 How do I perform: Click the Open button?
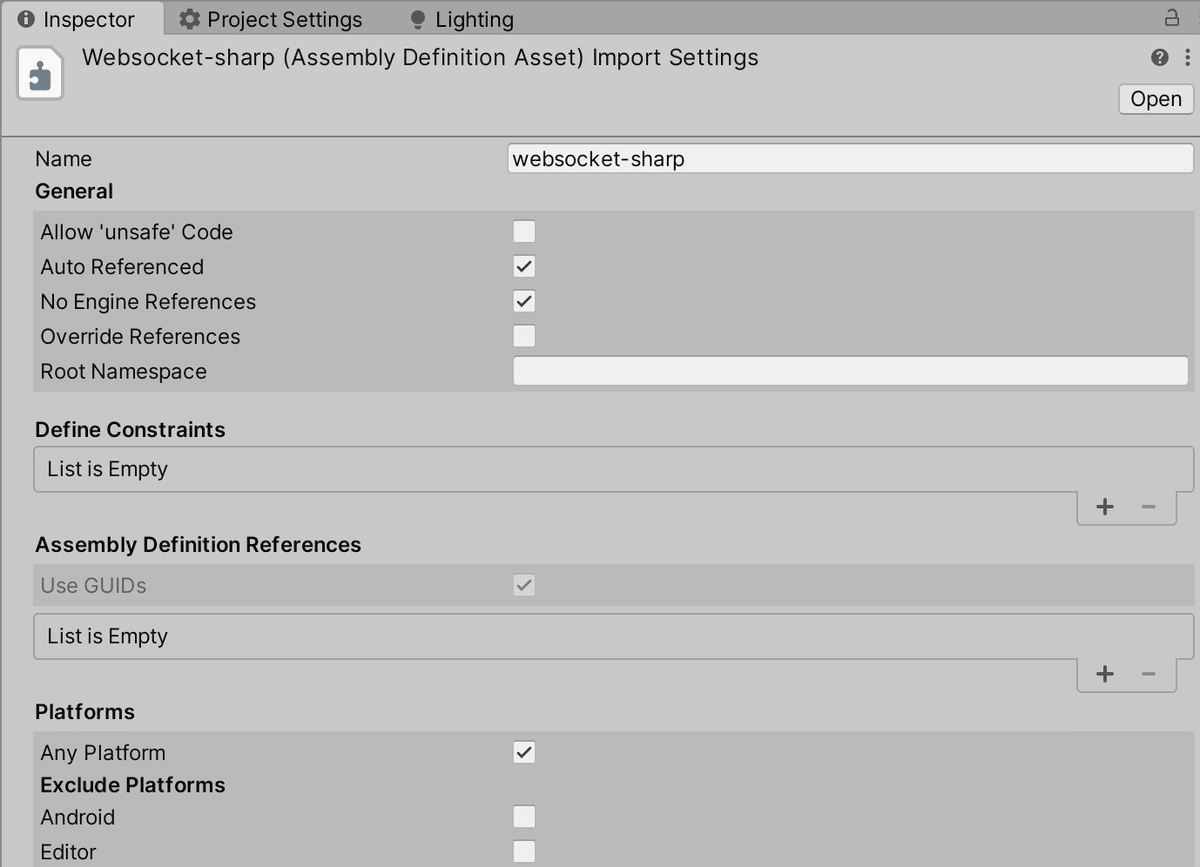[x=1155, y=99]
